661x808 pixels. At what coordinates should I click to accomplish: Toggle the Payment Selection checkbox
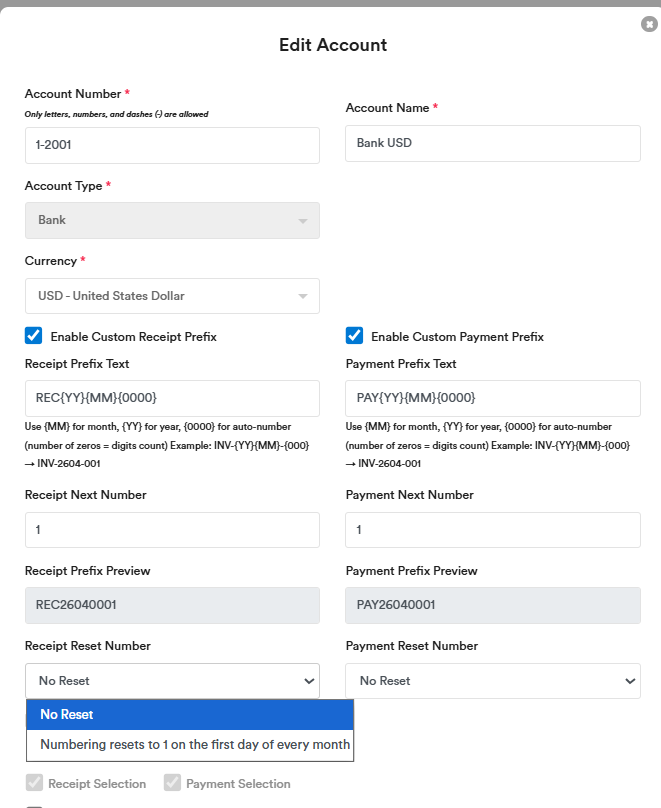[172, 784]
